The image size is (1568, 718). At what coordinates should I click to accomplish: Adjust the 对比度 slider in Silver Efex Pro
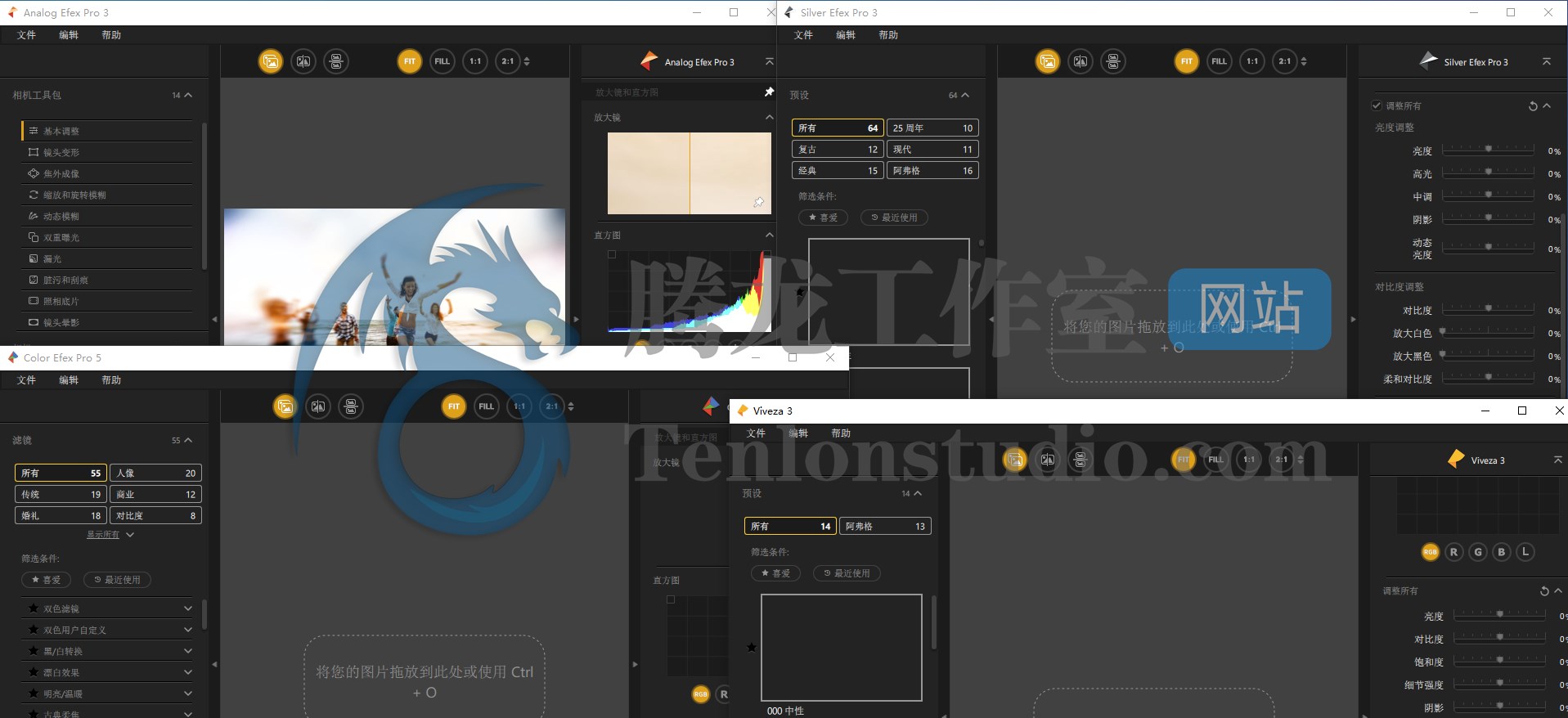1488,310
